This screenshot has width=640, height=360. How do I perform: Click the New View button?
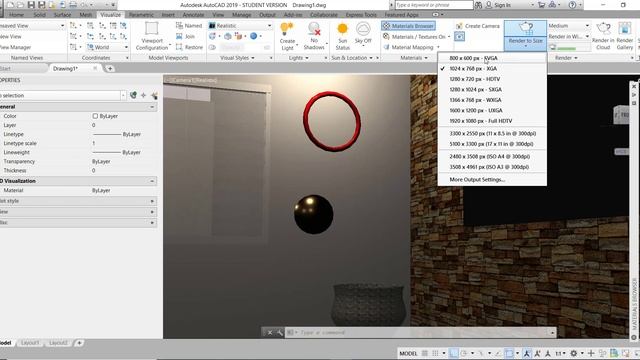pos(11,37)
